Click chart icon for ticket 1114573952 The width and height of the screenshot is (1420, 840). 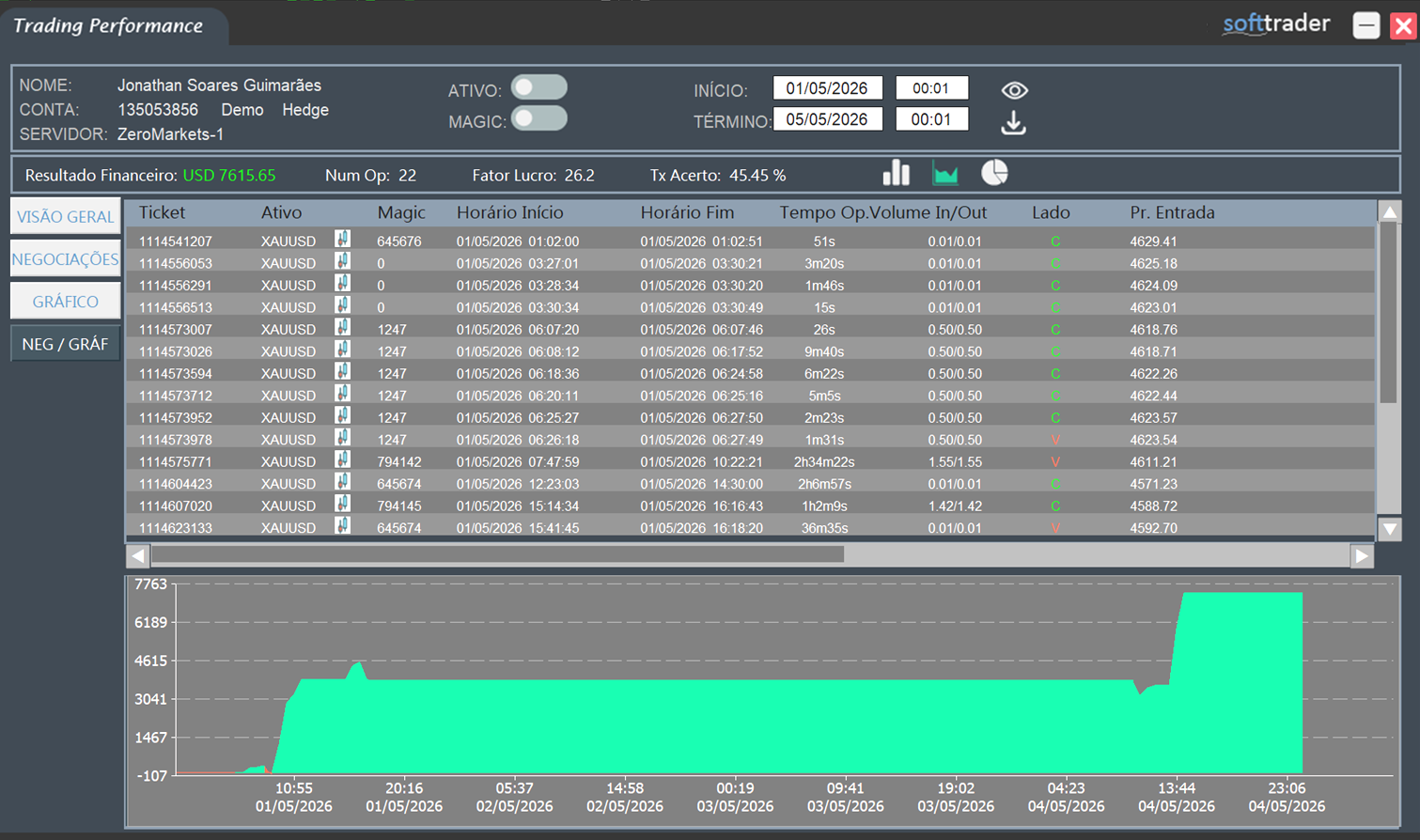point(343,416)
